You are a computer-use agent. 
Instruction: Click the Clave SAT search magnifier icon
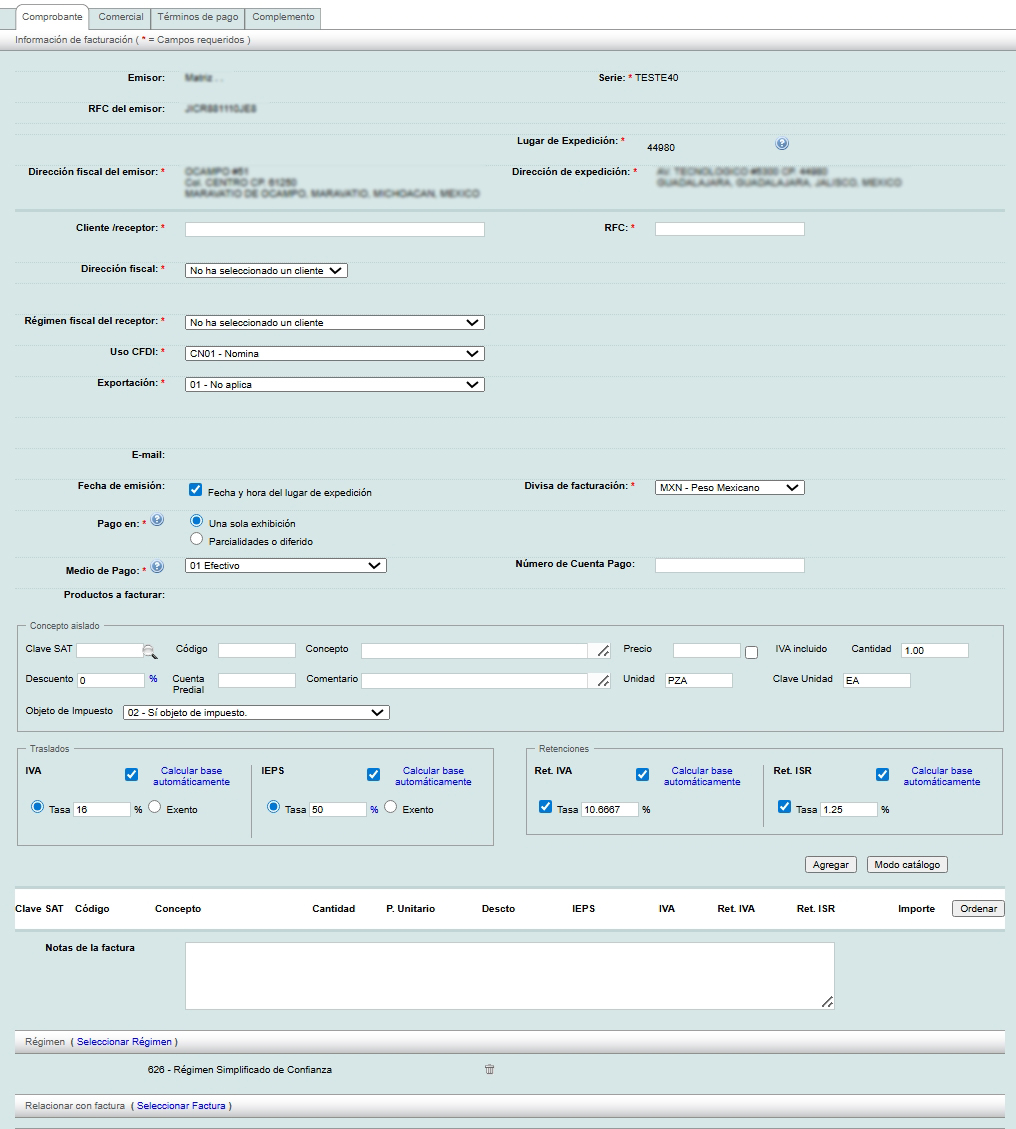(x=149, y=652)
